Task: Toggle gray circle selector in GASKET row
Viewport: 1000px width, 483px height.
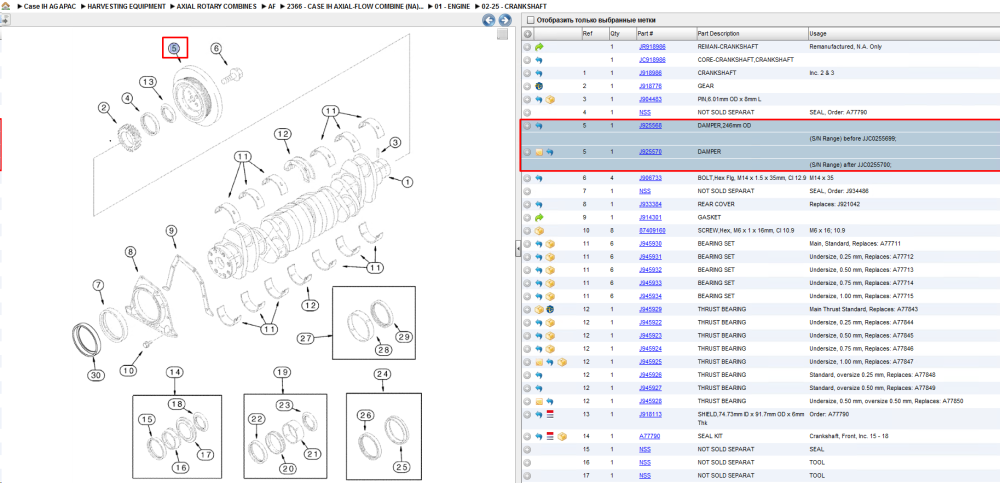Action: click(x=527, y=218)
